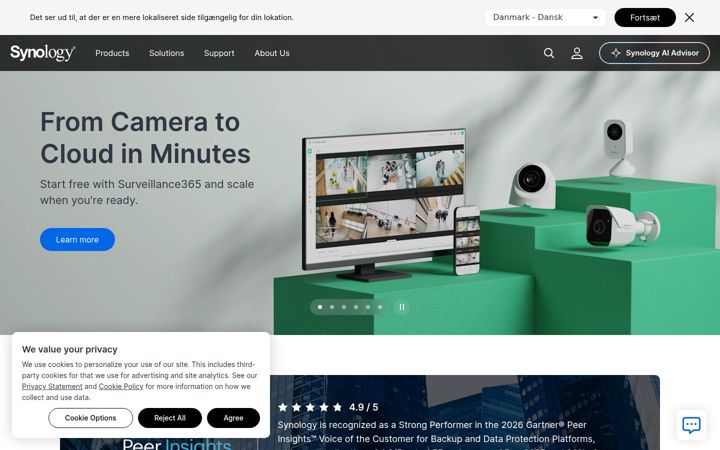Viewport: 720px width, 450px height.
Task: Select the first carousel slide dot
Action: point(320,307)
